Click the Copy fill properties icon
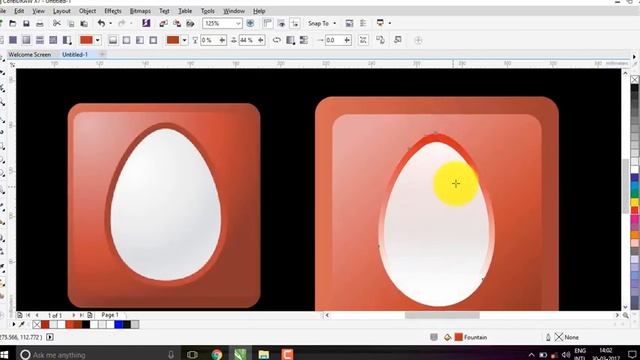This screenshot has height=360, width=640. (x=380, y=40)
